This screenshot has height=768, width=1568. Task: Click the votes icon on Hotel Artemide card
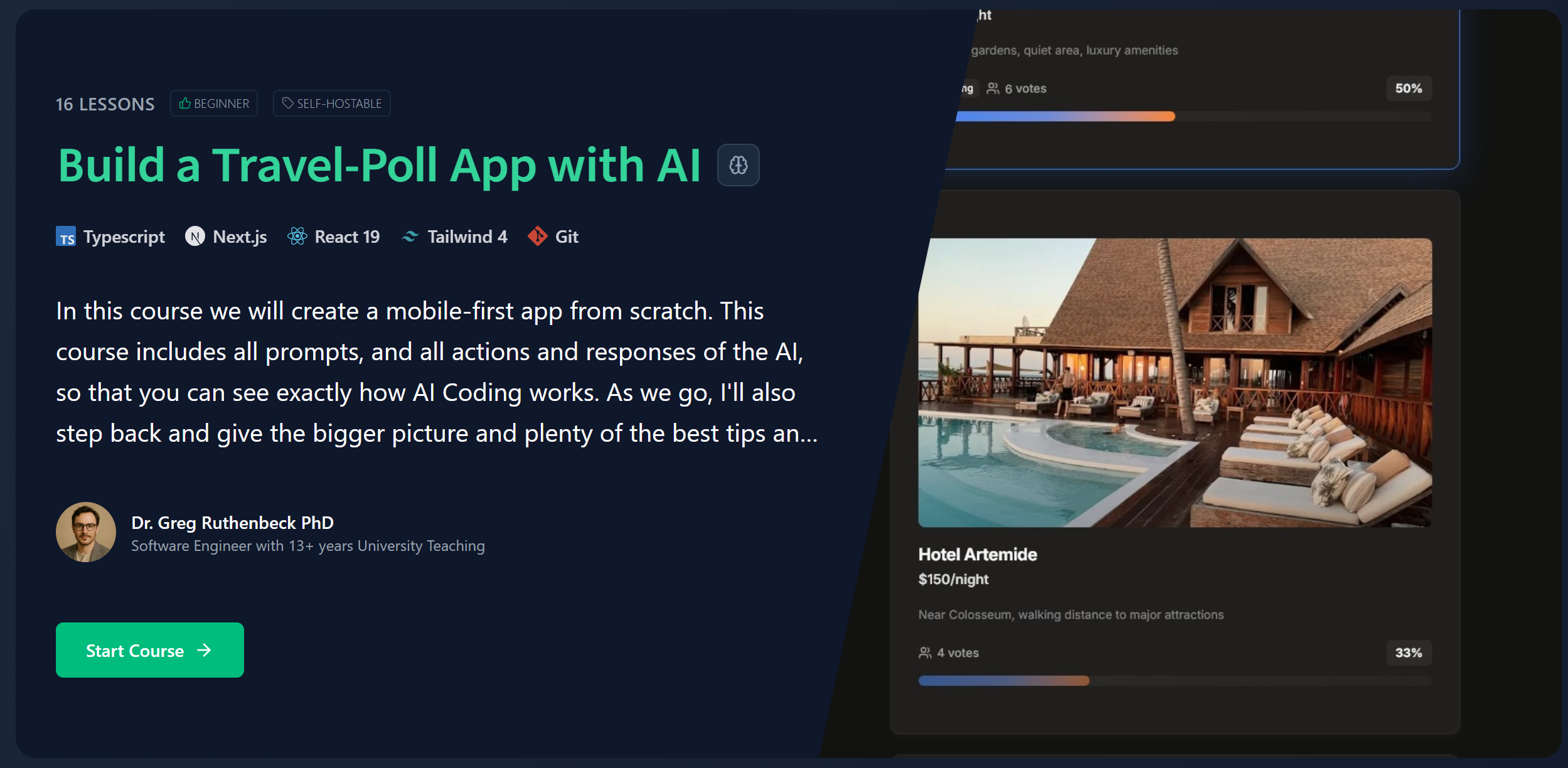[x=924, y=653]
